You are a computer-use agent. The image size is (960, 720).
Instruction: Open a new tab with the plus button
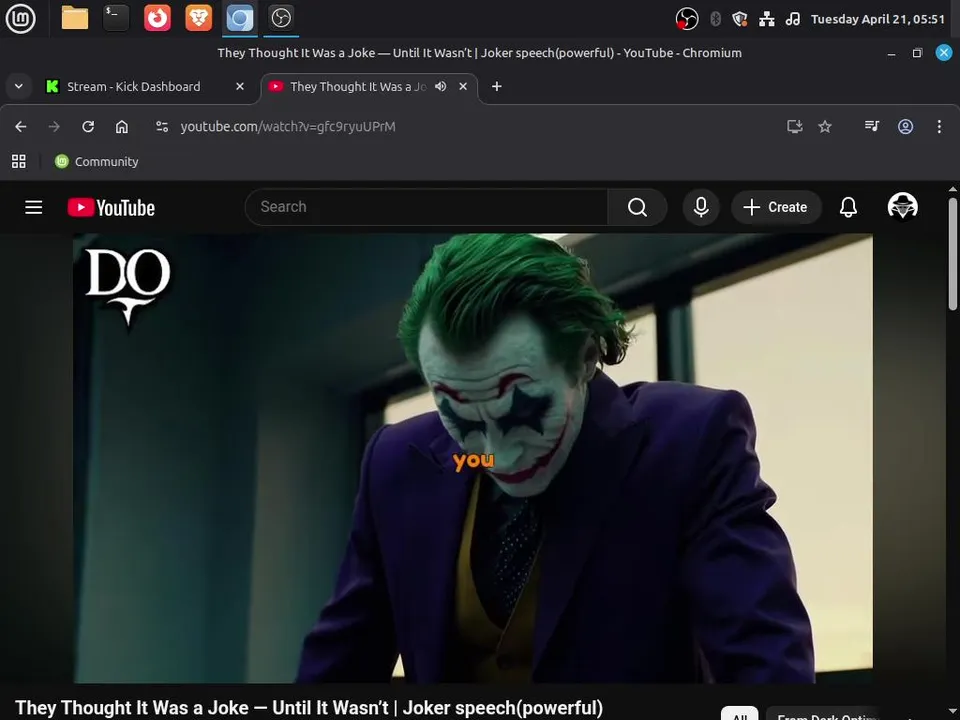[x=497, y=86]
